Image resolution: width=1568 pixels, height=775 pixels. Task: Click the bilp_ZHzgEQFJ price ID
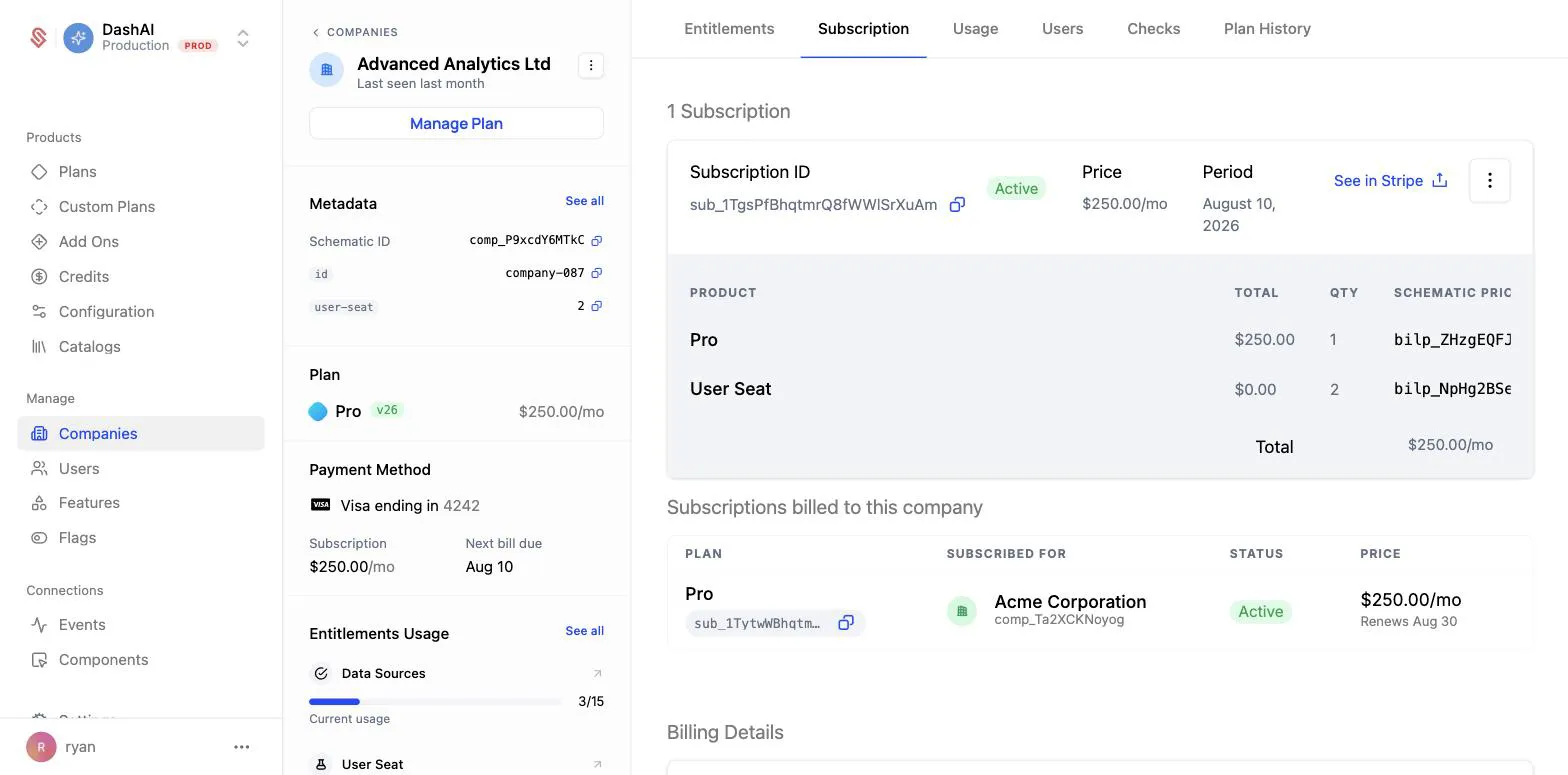(1452, 340)
